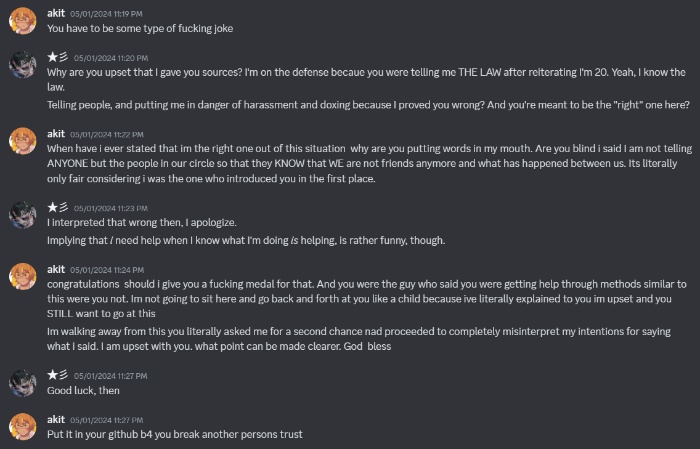
Task: Open akit's profile from the 11:22 PM username
Action: (56, 132)
